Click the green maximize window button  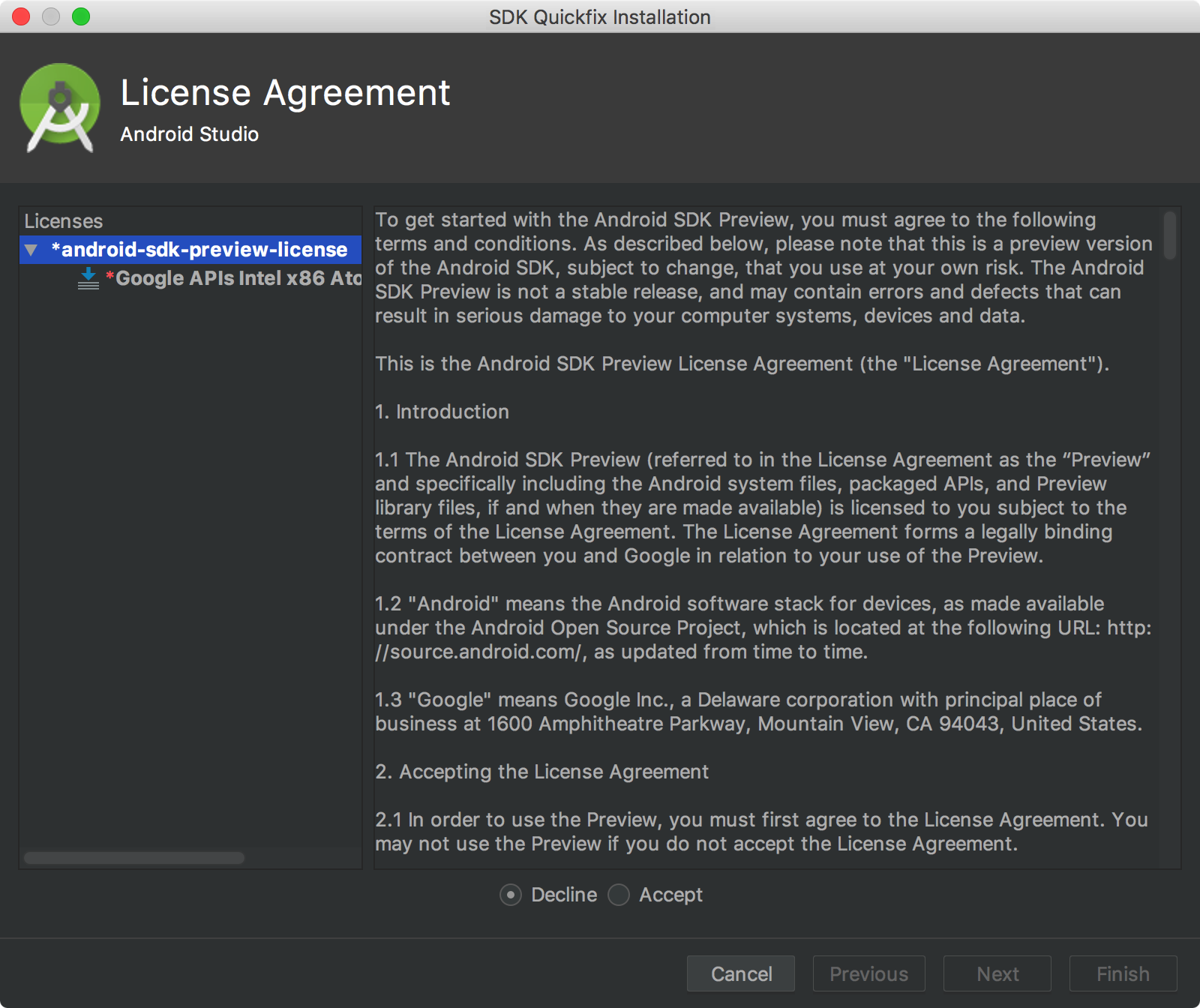81,16
